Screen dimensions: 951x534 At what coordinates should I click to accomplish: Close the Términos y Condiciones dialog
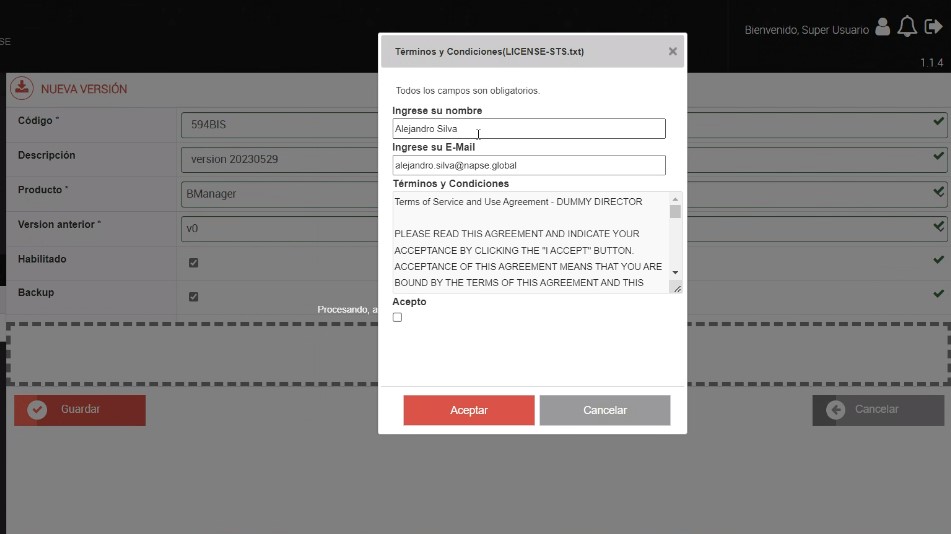[x=672, y=52]
